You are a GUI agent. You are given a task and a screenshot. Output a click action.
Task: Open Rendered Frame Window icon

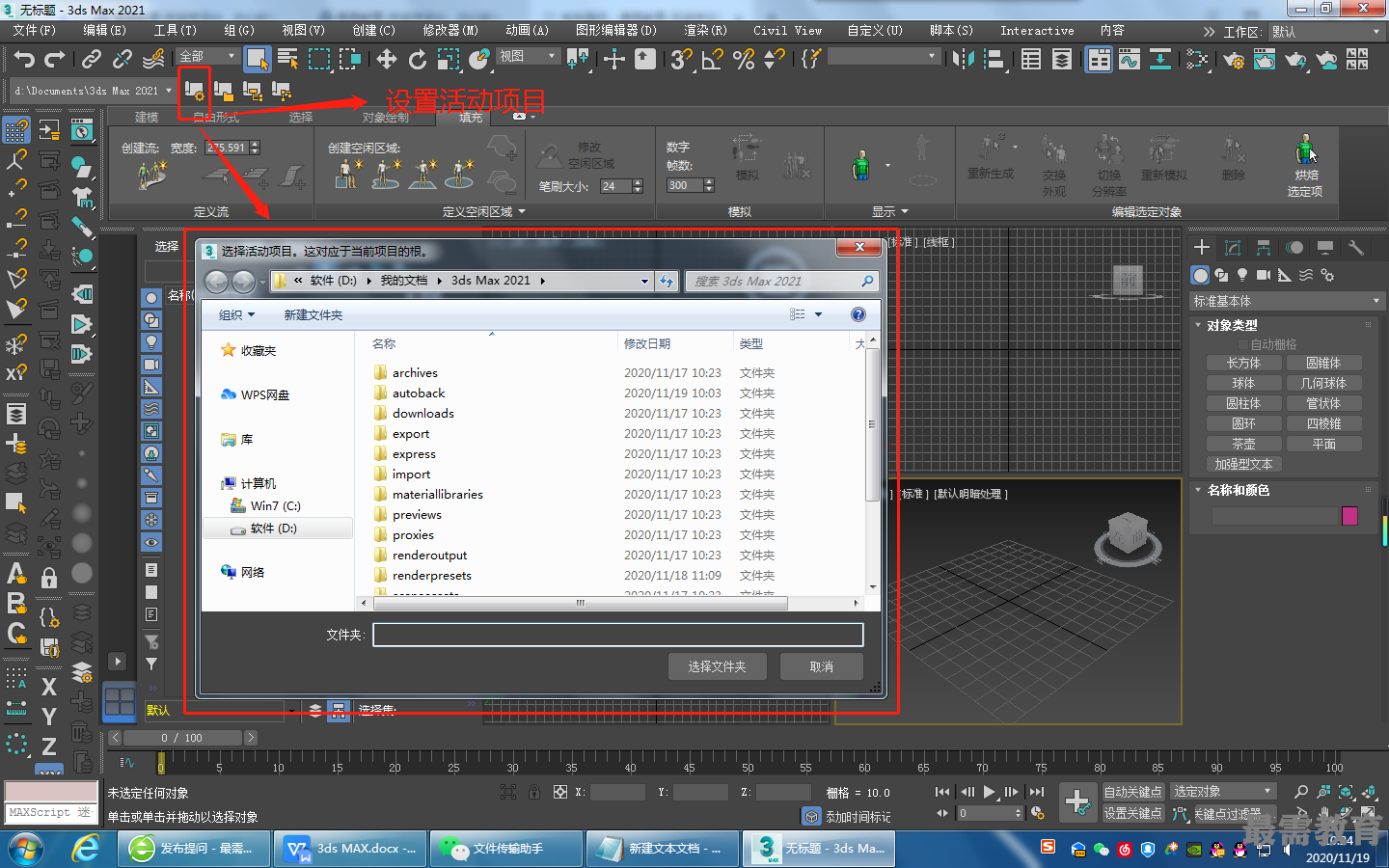pos(1265,60)
